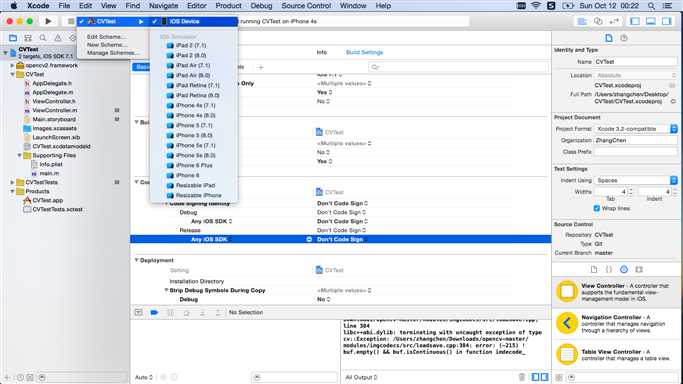The height and width of the screenshot is (384, 683).
Task: Switch to Standard editor mode
Action: pyautogui.click(x=582, y=21)
